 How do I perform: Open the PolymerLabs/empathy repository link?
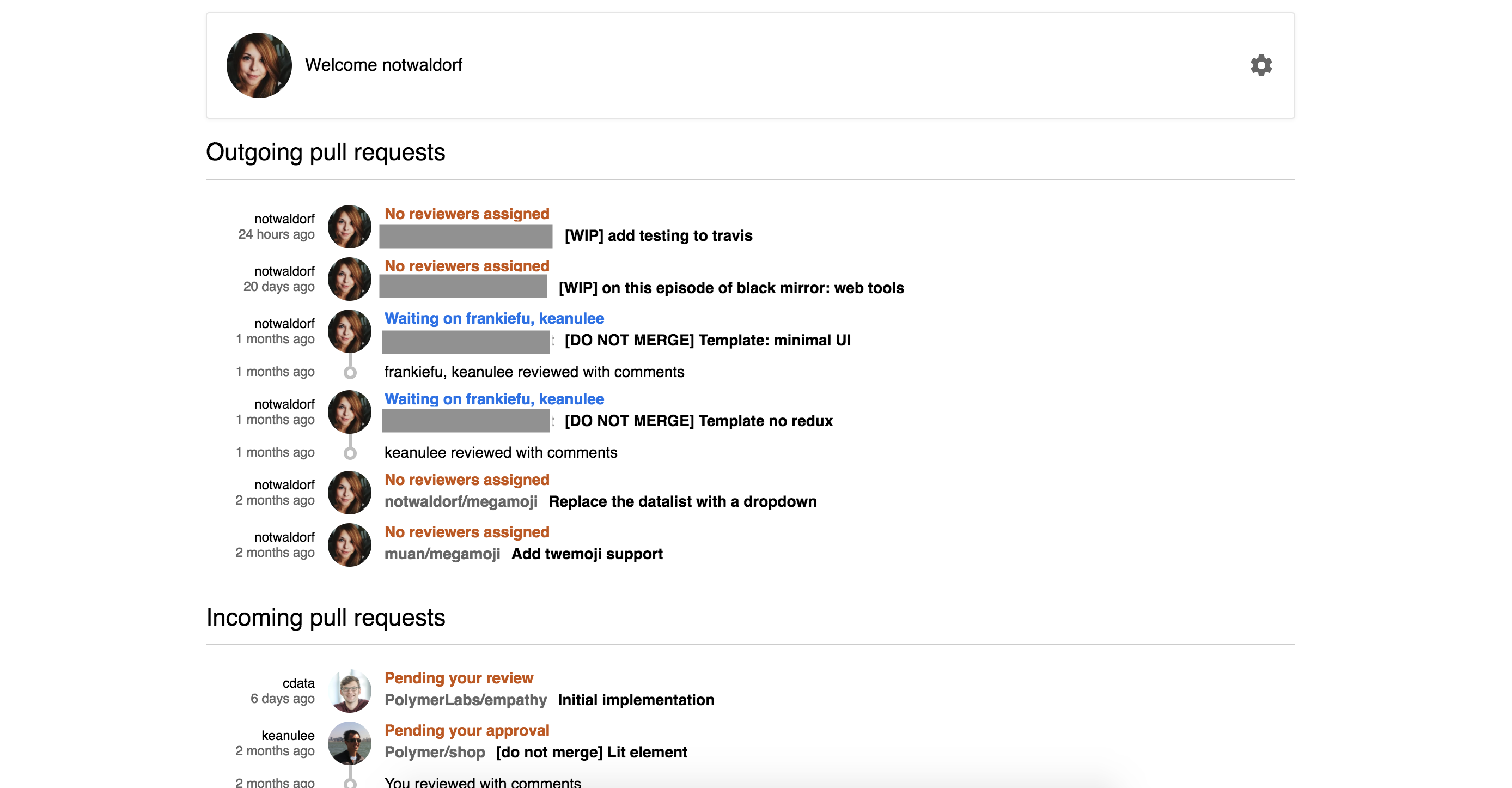(466, 700)
